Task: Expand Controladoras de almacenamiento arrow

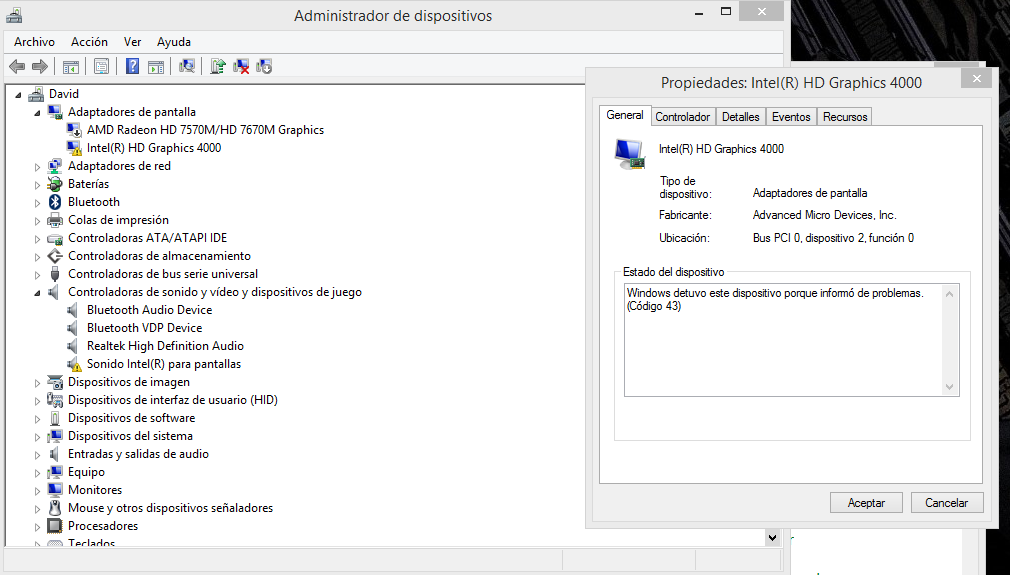Action: pyautogui.click(x=37, y=257)
